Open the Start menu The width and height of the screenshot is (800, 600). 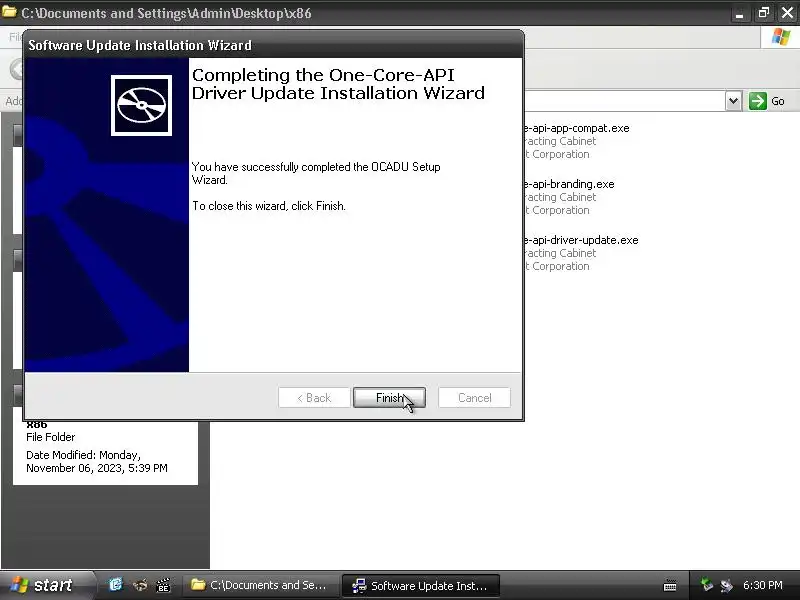[x=46, y=585]
